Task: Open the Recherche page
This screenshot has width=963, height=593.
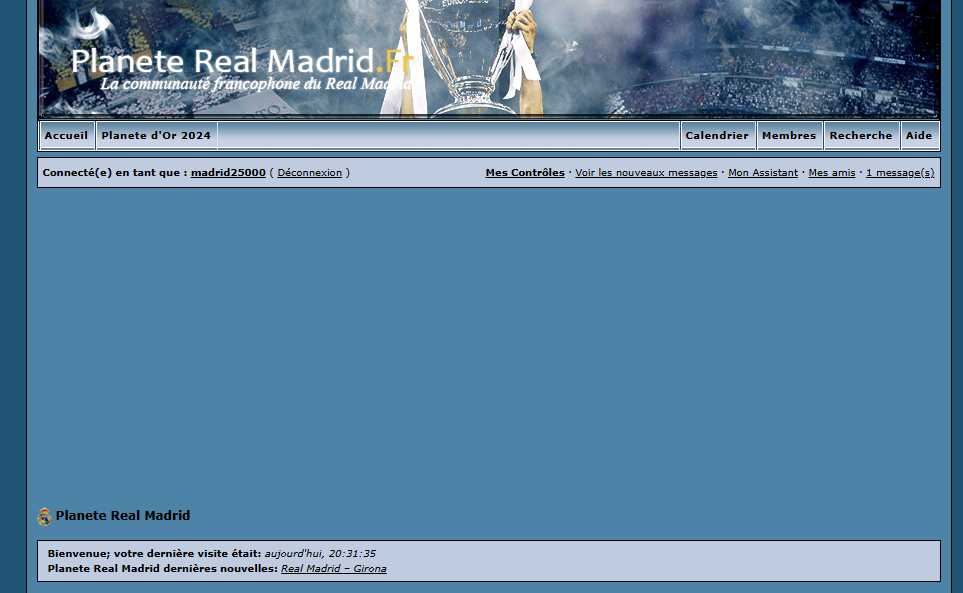Action: [x=861, y=136]
